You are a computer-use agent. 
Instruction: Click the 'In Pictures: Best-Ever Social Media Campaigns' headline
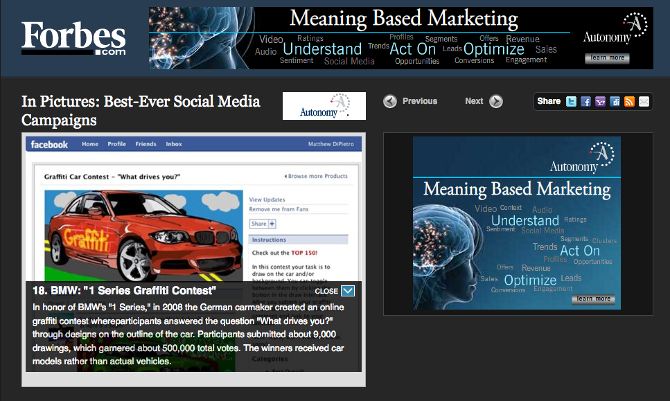point(141,111)
